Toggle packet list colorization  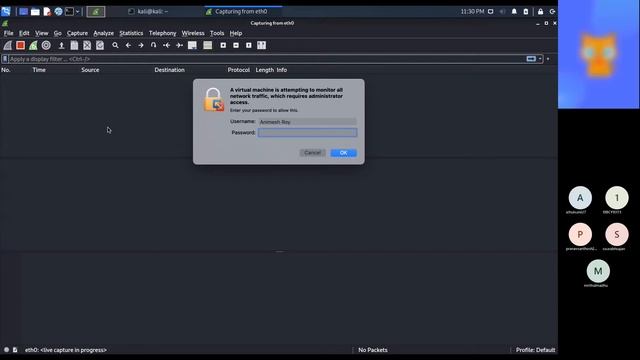coord(208,45)
